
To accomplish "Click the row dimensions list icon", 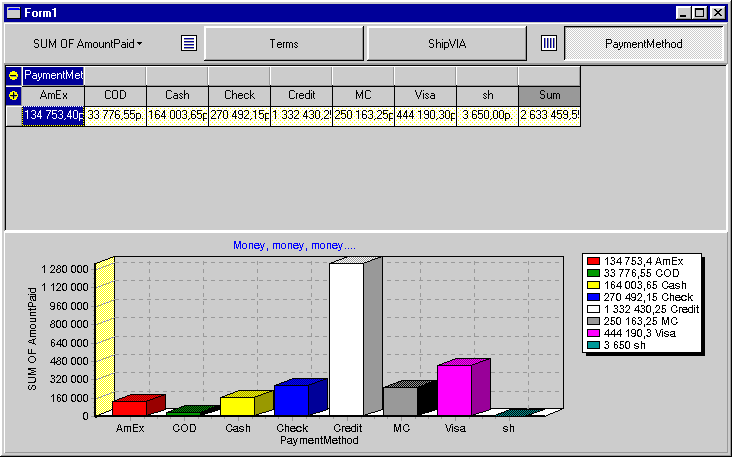I will pyautogui.click(x=189, y=43).
